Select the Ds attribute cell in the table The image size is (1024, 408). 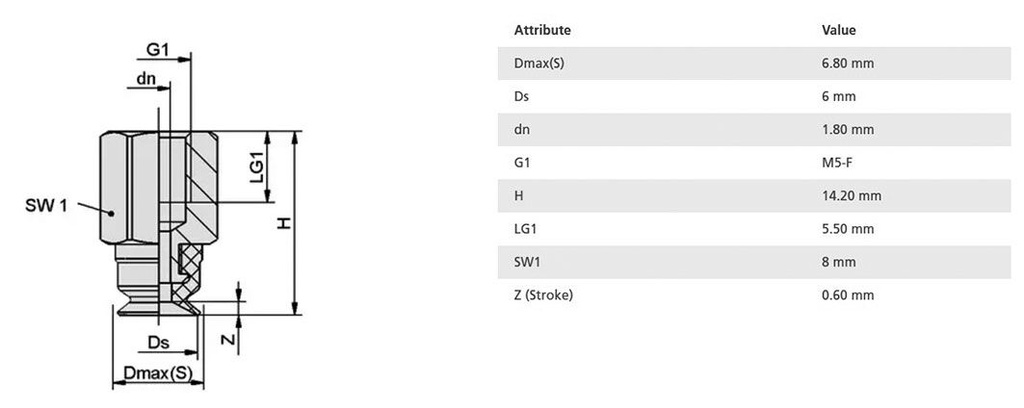coord(522,96)
